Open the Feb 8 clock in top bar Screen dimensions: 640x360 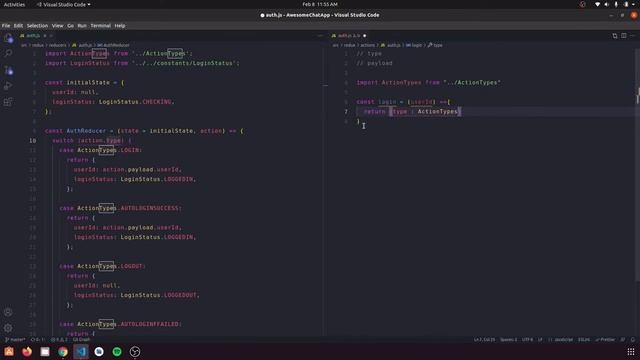pyautogui.click(x=320, y=4)
